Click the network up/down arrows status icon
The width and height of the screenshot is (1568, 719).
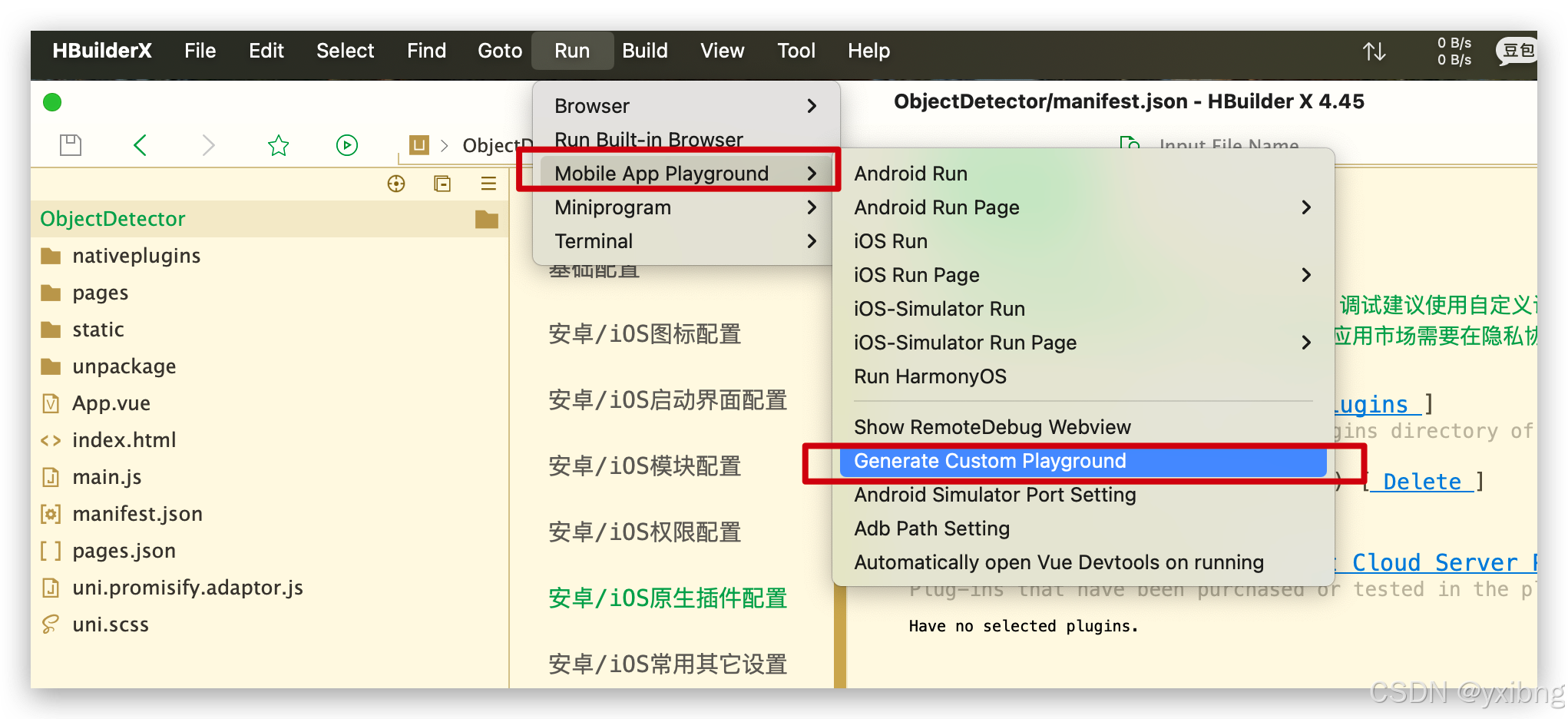[x=1374, y=51]
